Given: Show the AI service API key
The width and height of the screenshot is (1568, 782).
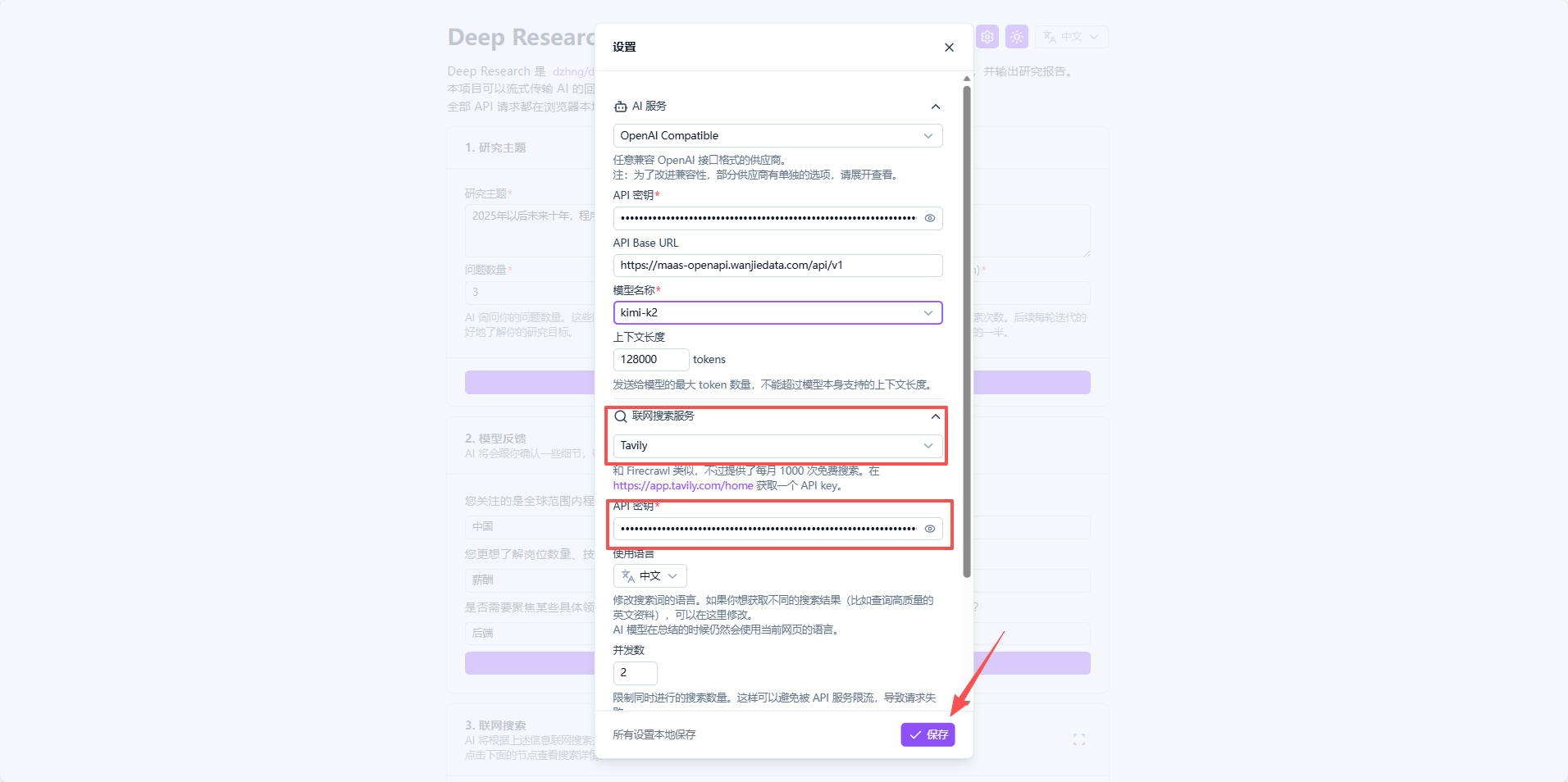Looking at the screenshot, I should click(x=930, y=218).
